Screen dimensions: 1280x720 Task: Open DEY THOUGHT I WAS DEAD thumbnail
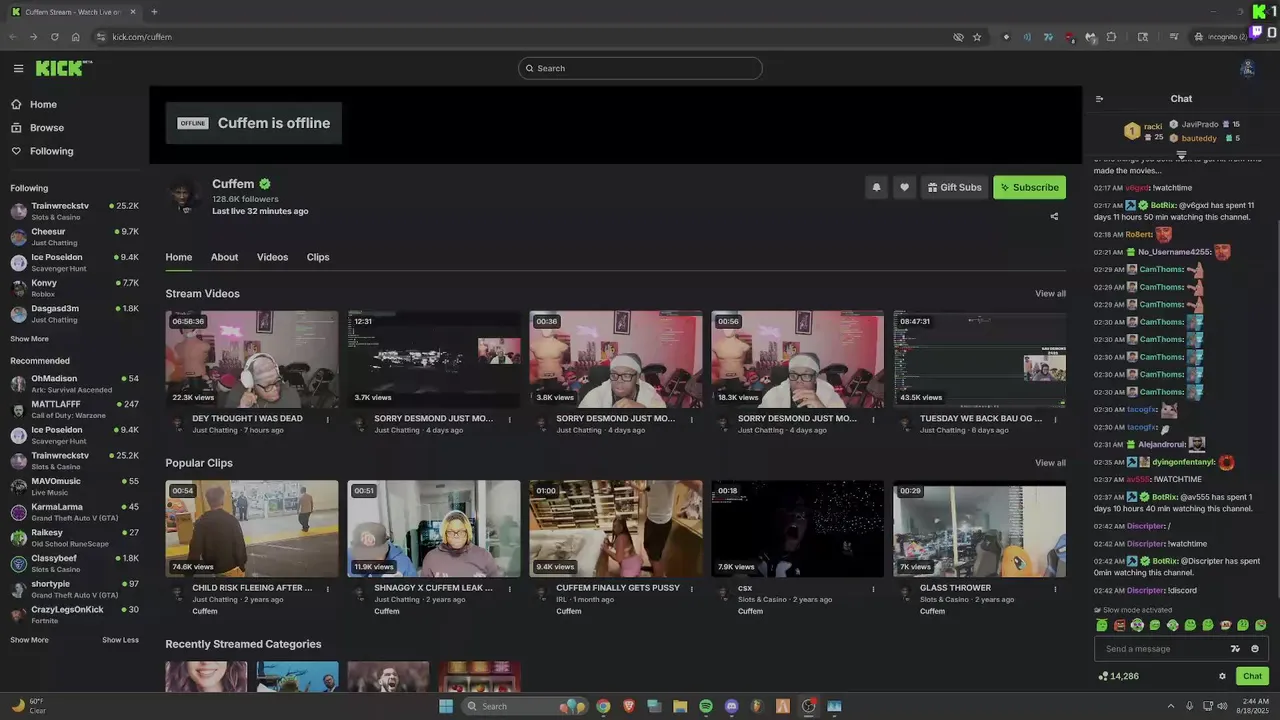coord(252,359)
